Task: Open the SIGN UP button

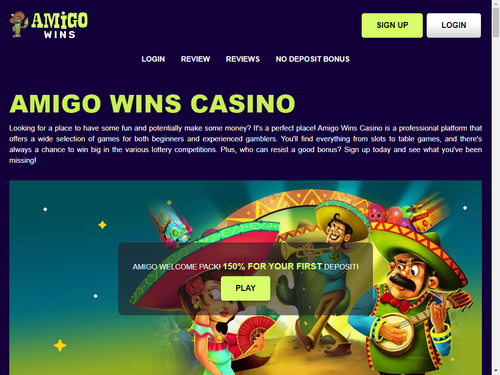Action: [392, 25]
